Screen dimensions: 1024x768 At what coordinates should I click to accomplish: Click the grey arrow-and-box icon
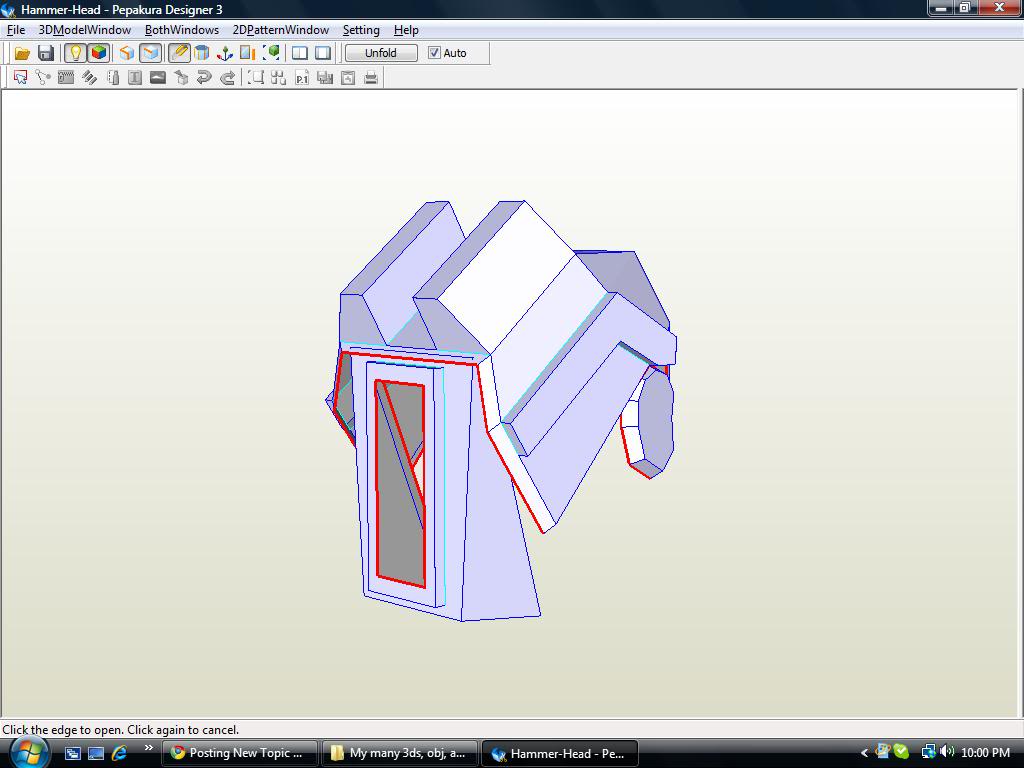pos(181,78)
